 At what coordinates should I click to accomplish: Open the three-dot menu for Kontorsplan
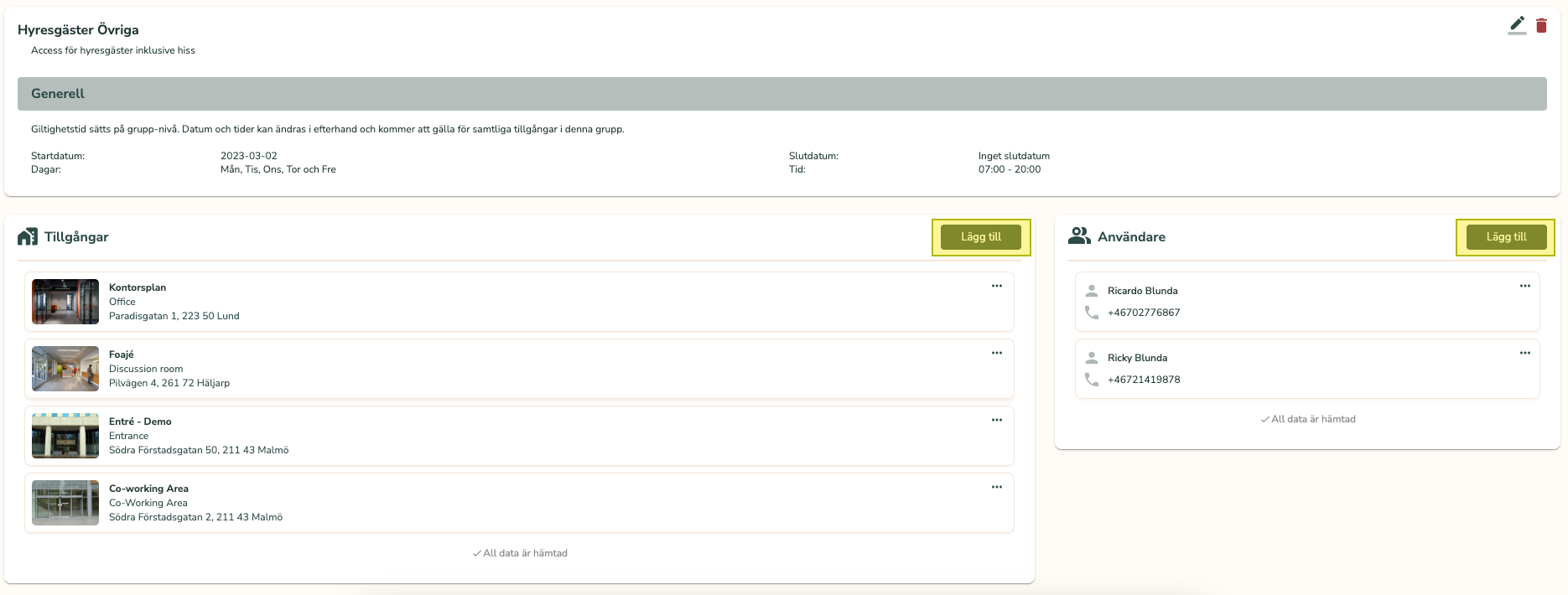(x=996, y=286)
